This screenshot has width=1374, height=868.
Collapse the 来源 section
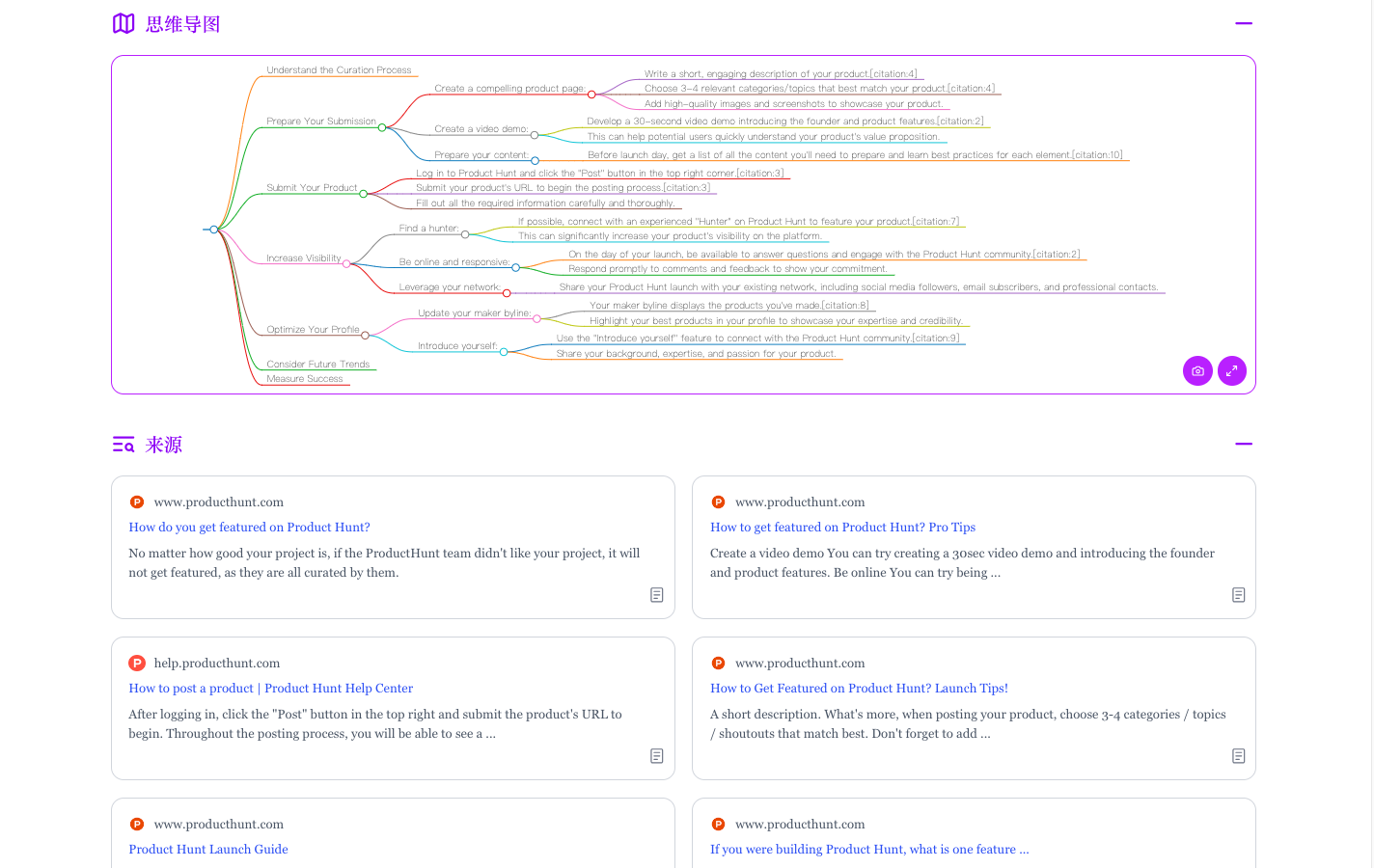point(1244,445)
